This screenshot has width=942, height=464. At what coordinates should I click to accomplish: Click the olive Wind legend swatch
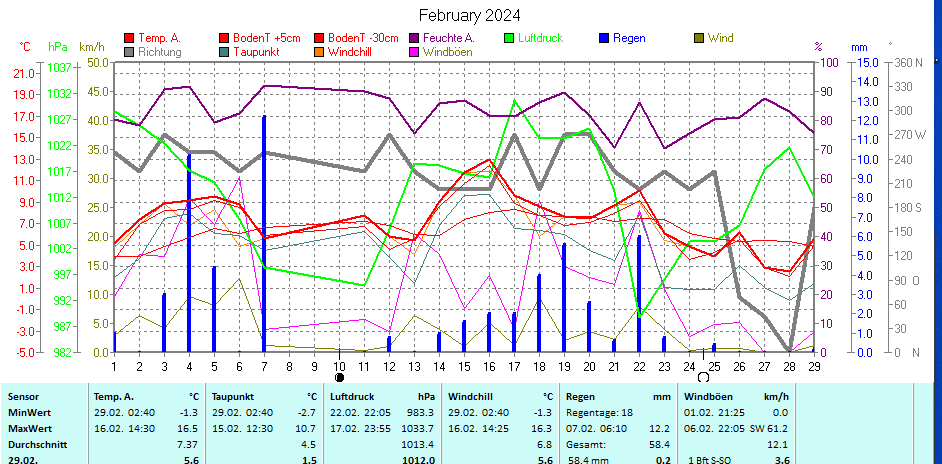point(699,38)
